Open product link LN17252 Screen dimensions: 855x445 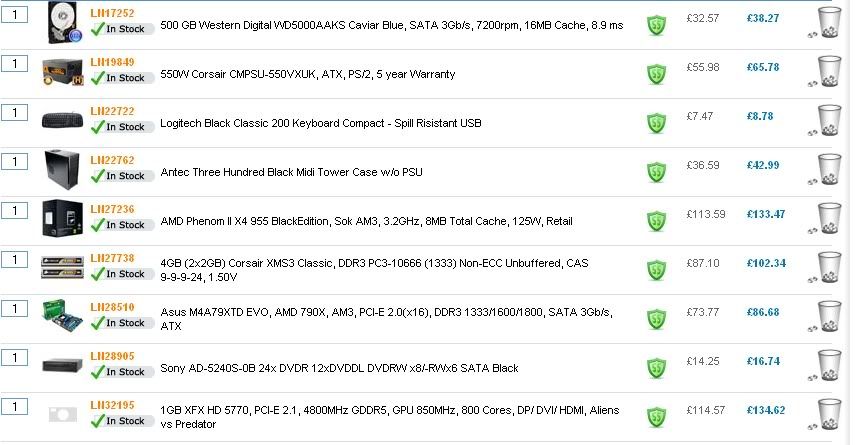pos(112,13)
